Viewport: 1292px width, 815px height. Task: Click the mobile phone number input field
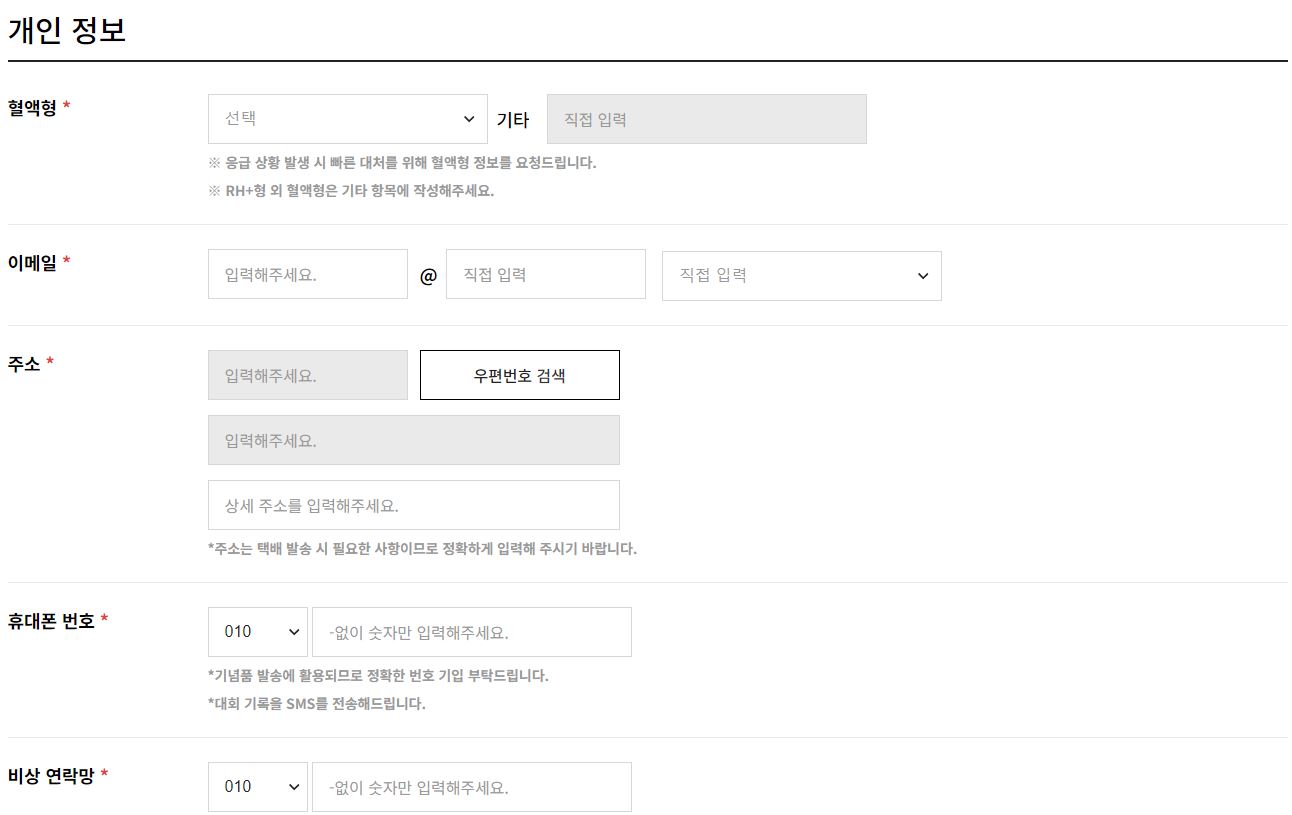(472, 632)
